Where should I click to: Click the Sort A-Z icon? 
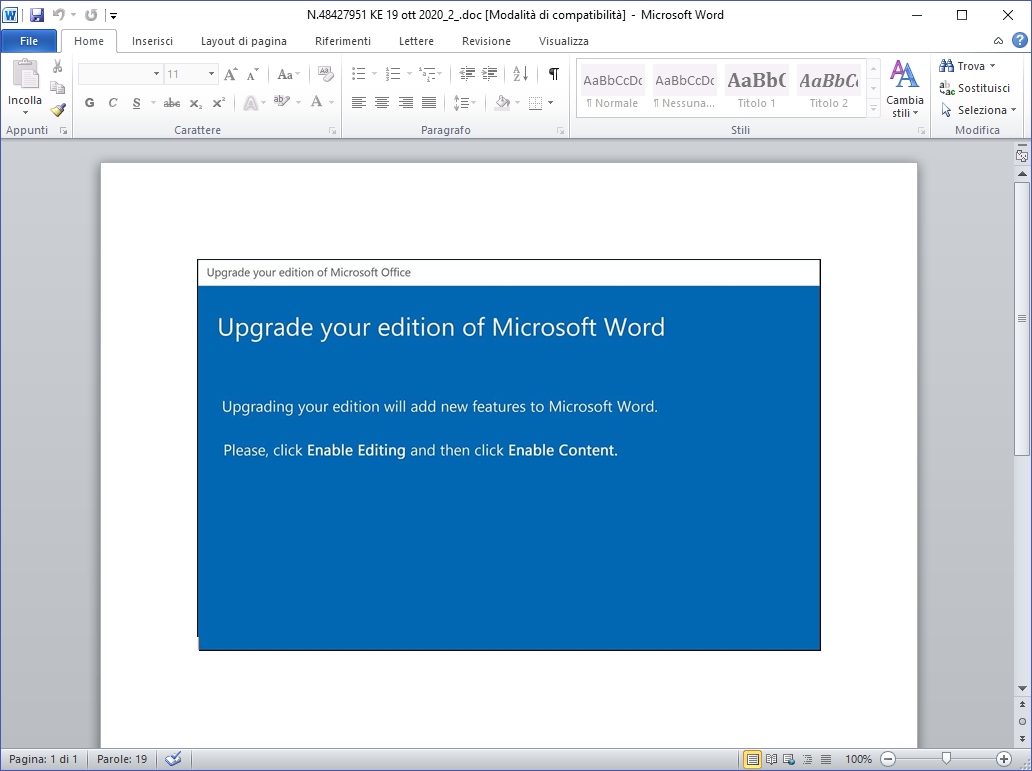click(x=521, y=74)
